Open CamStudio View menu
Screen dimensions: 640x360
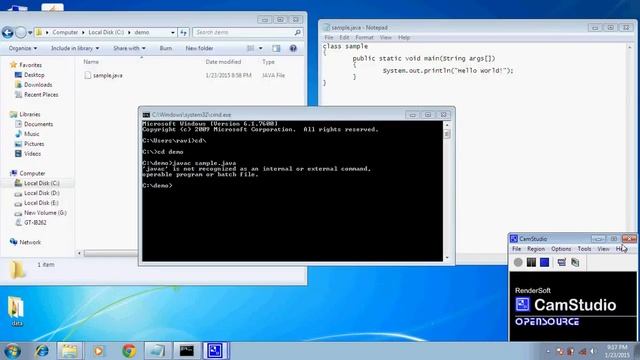pos(603,249)
